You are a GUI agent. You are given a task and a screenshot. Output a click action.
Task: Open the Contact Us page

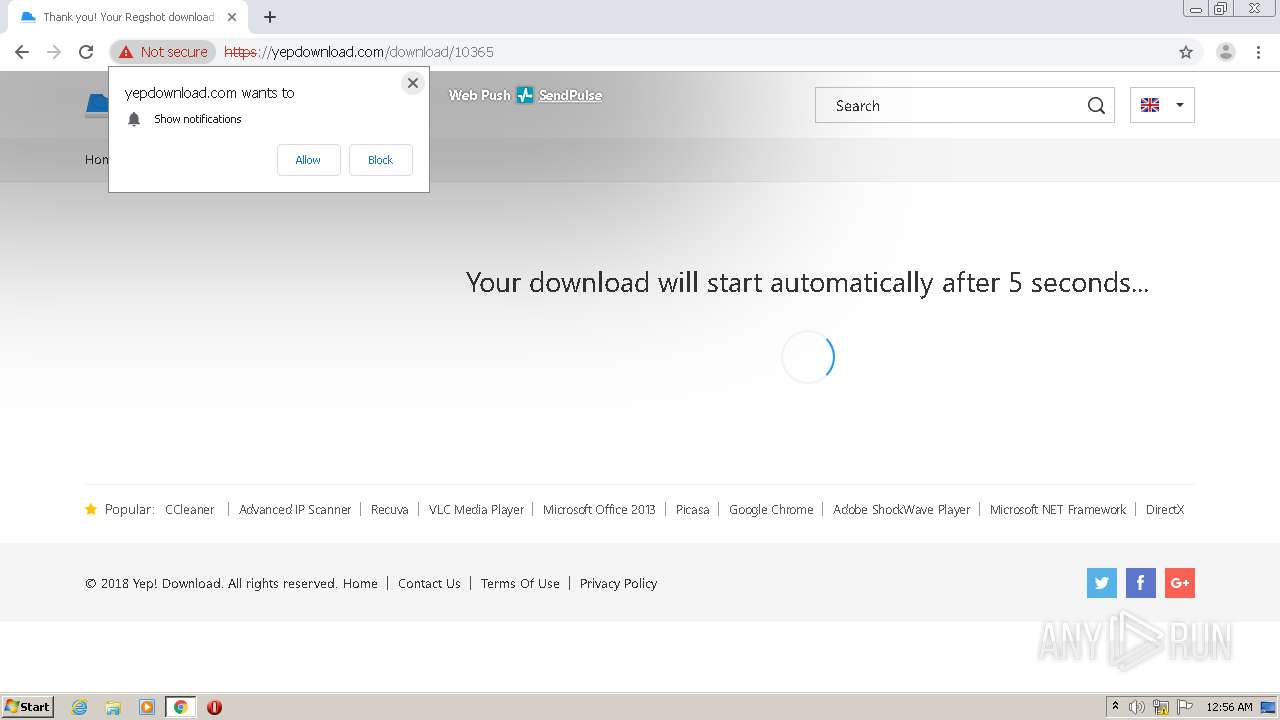click(429, 583)
